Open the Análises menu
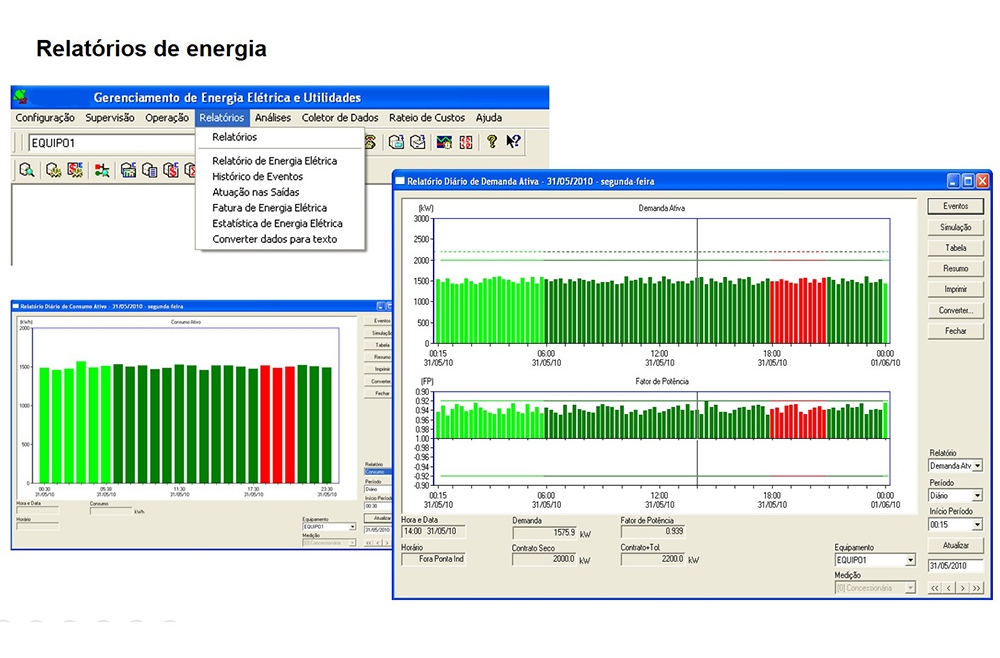Image resolution: width=1000 pixels, height=658 pixels. pos(272,118)
